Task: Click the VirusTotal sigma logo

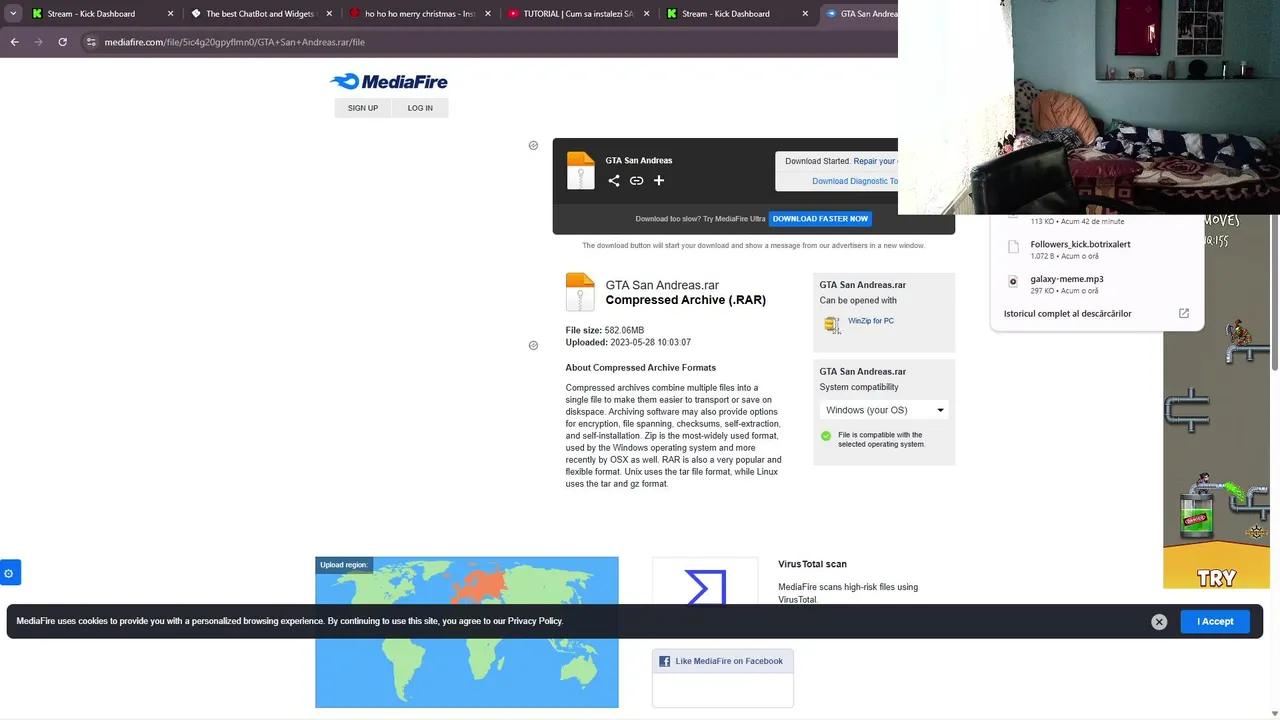Action: (705, 587)
